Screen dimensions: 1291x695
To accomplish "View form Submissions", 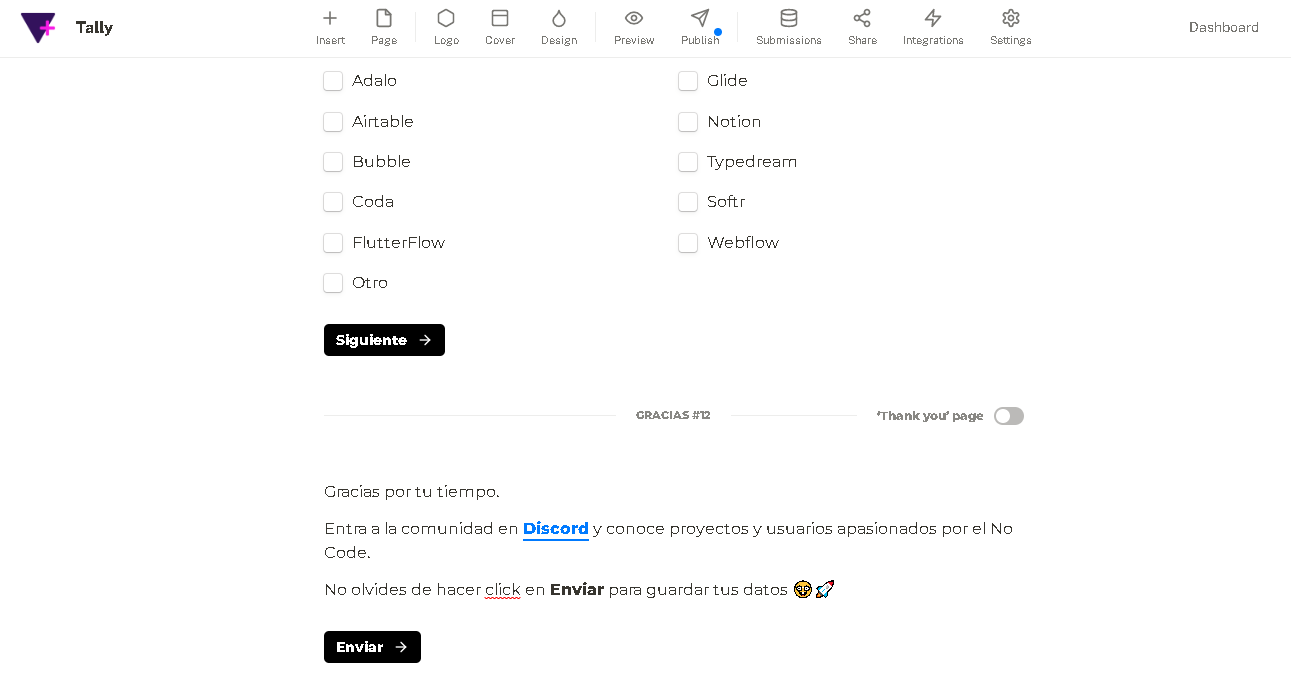I will [788, 27].
